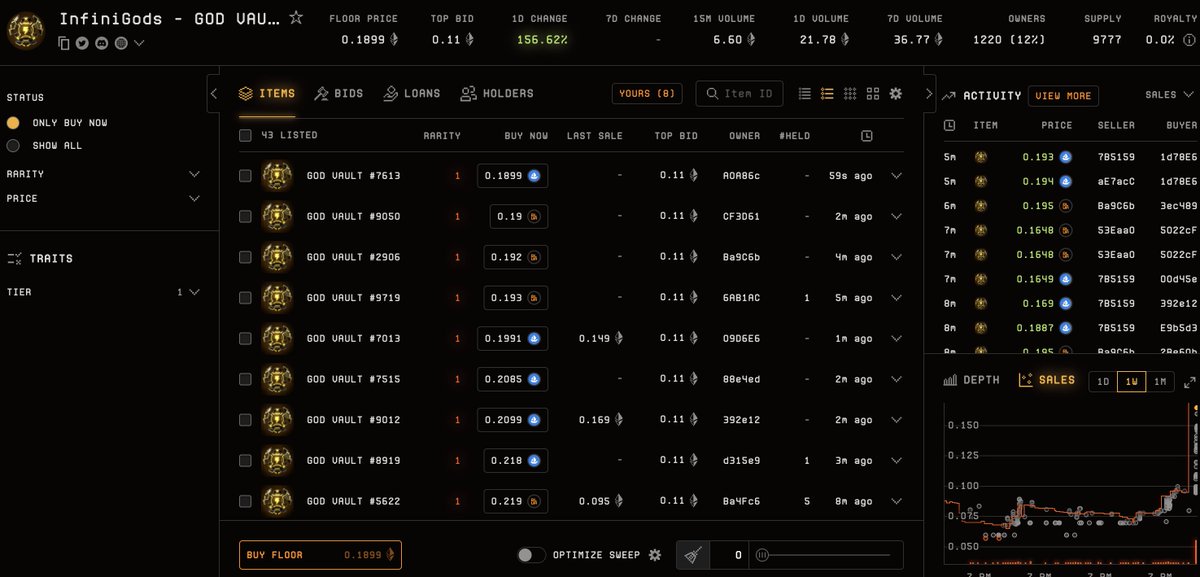
Task: Click the Item ID search field
Action: click(739, 93)
